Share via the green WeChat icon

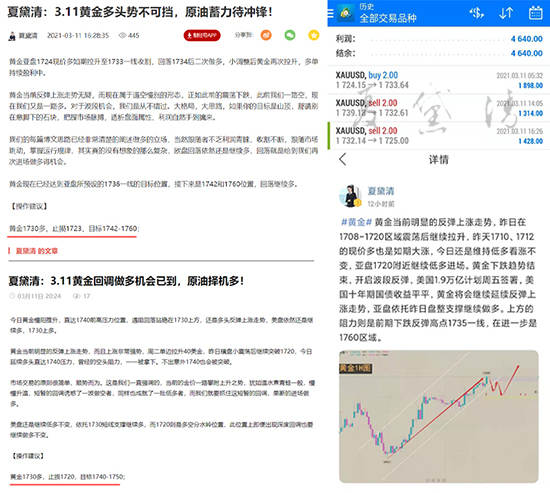(x=290, y=35)
